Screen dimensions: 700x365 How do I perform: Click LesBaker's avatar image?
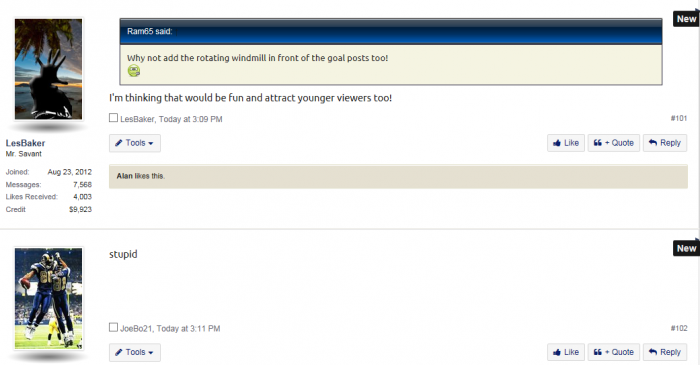point(48,69)
